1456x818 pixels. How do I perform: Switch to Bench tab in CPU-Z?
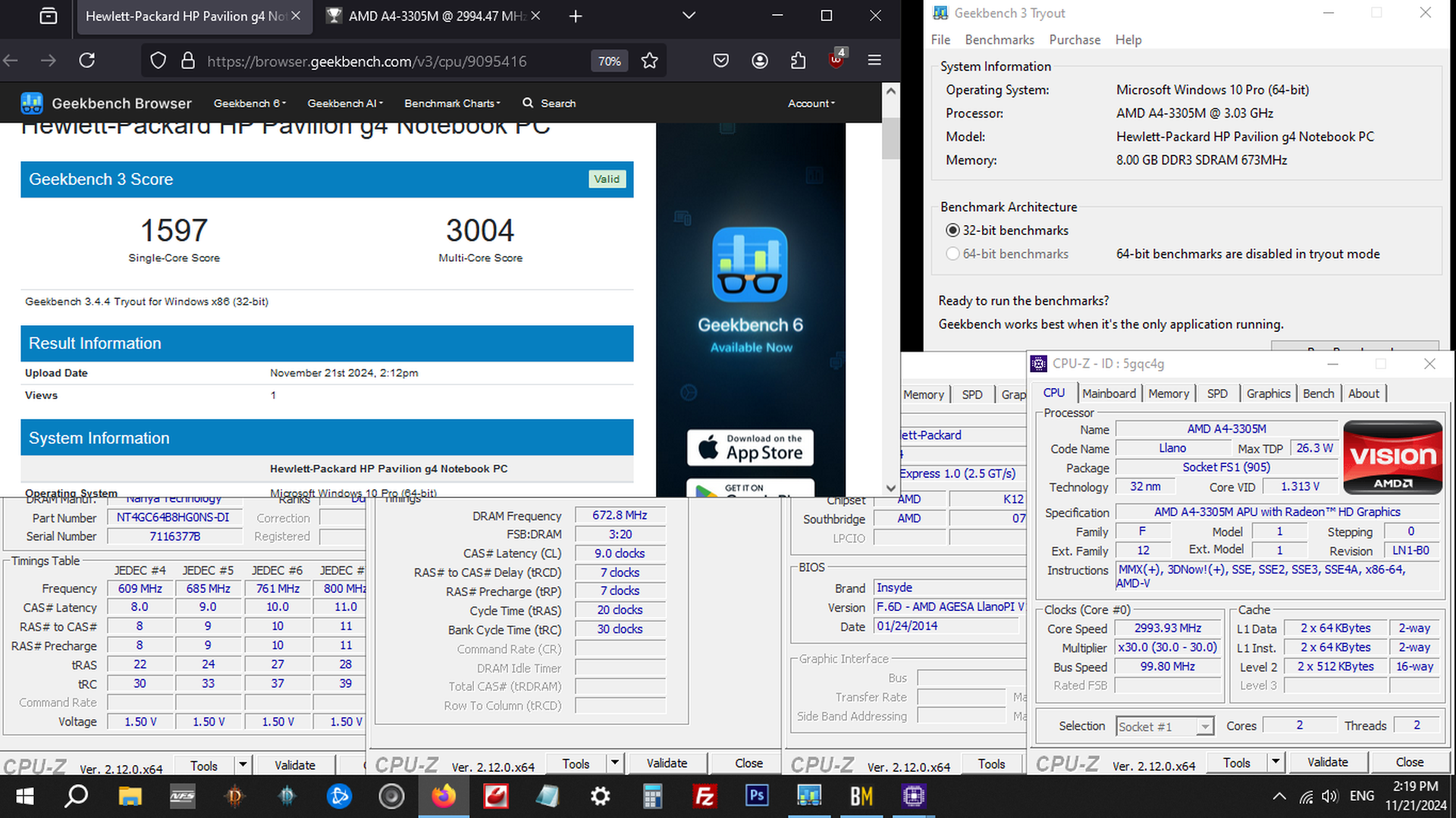click(1318, 393)
